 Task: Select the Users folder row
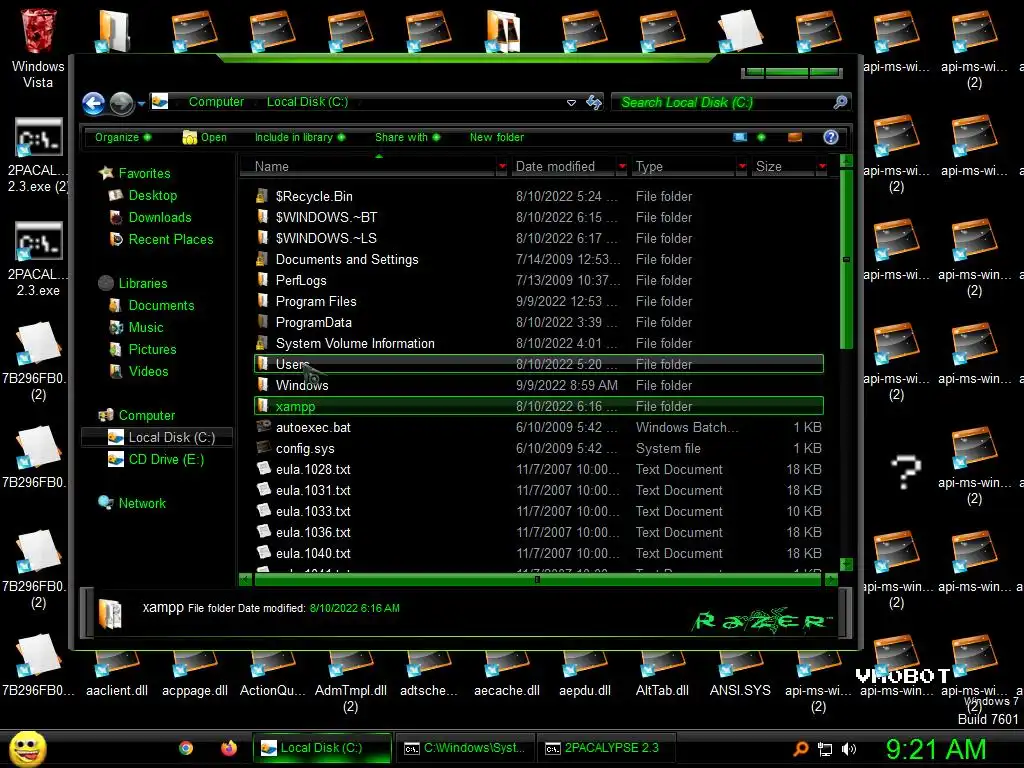pyautogui.click(x=539, y=364)
